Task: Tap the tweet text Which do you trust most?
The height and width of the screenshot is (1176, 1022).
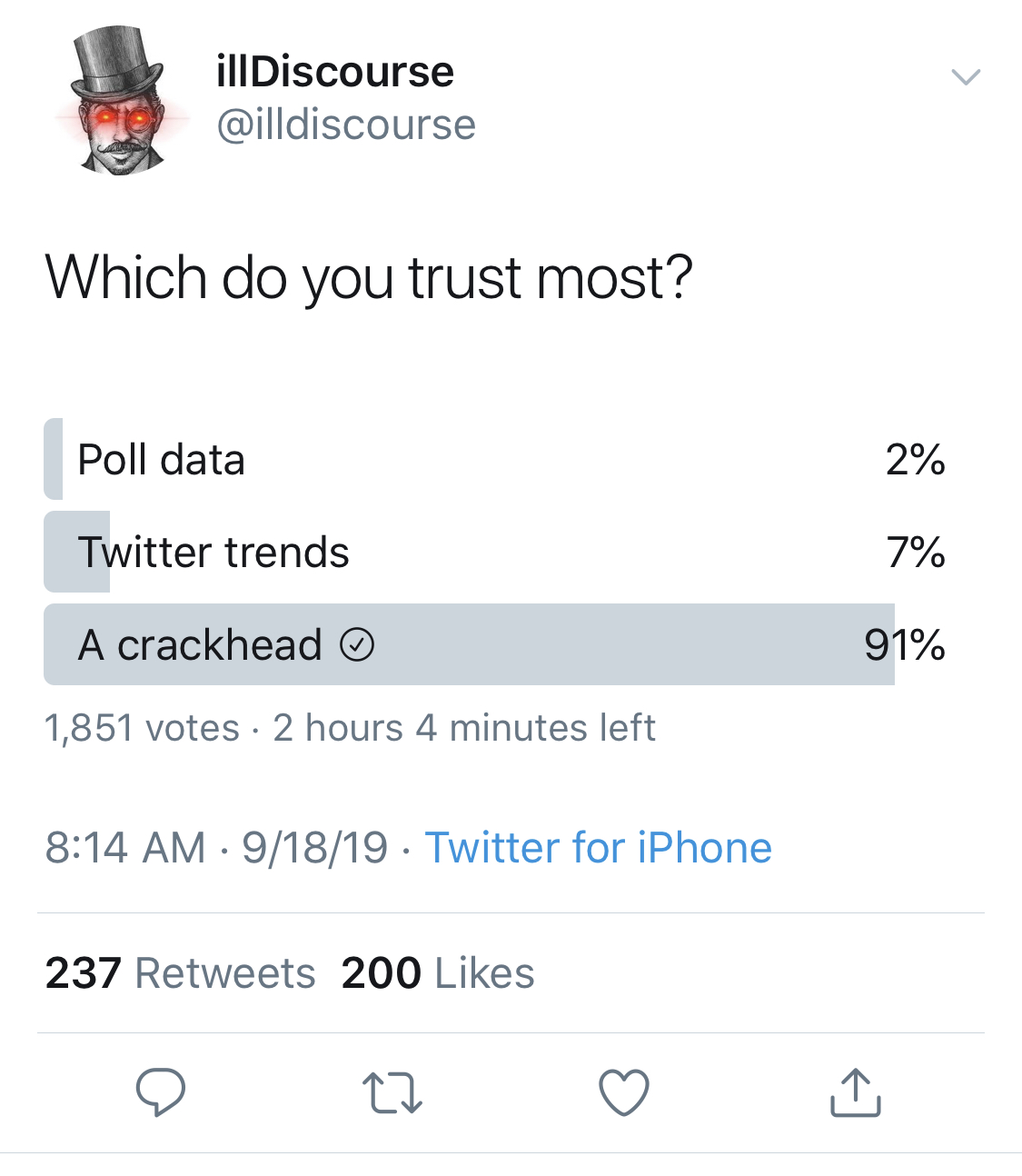Action: (369, 277)
